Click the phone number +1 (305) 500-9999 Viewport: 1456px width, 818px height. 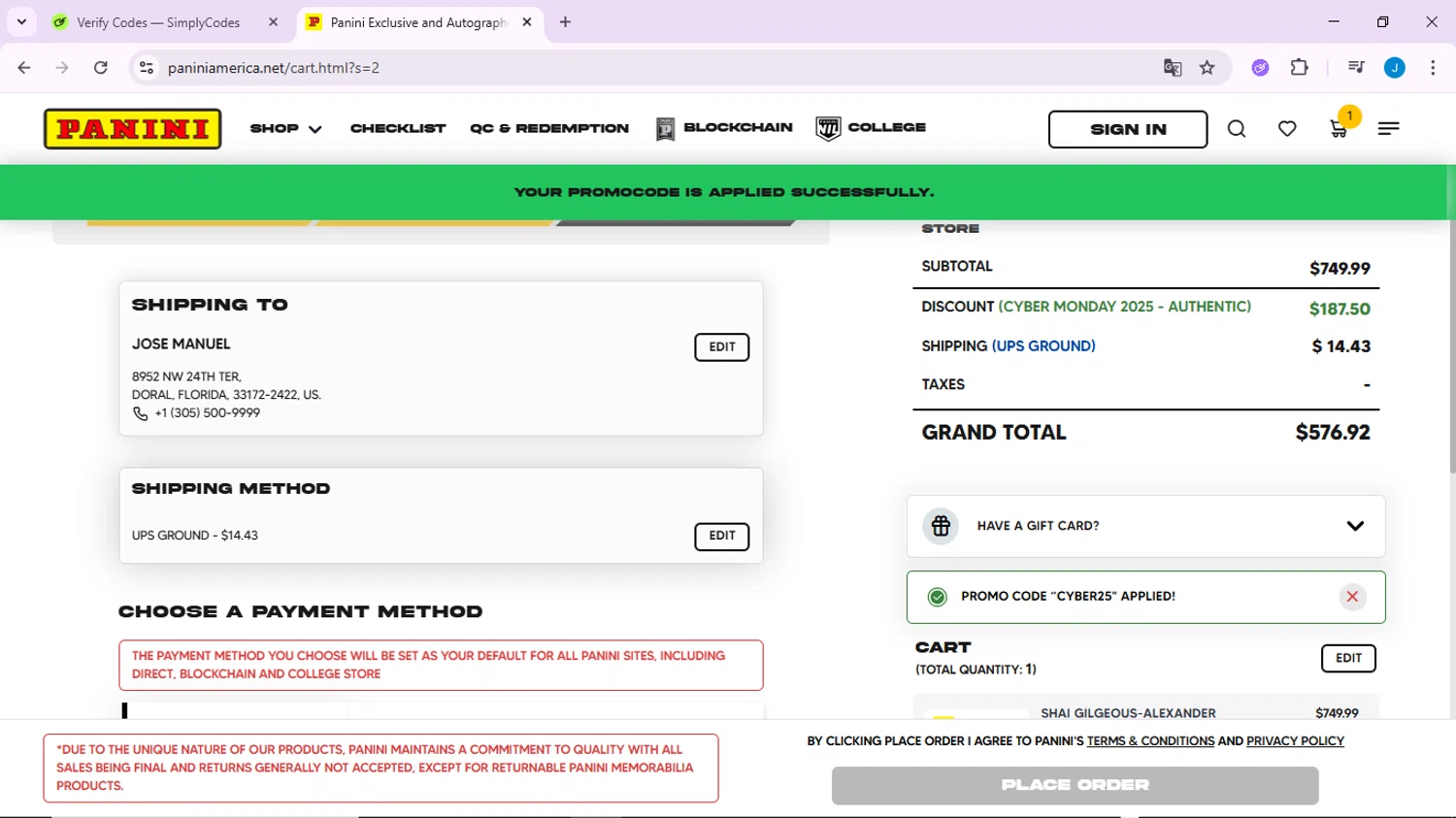208,413
